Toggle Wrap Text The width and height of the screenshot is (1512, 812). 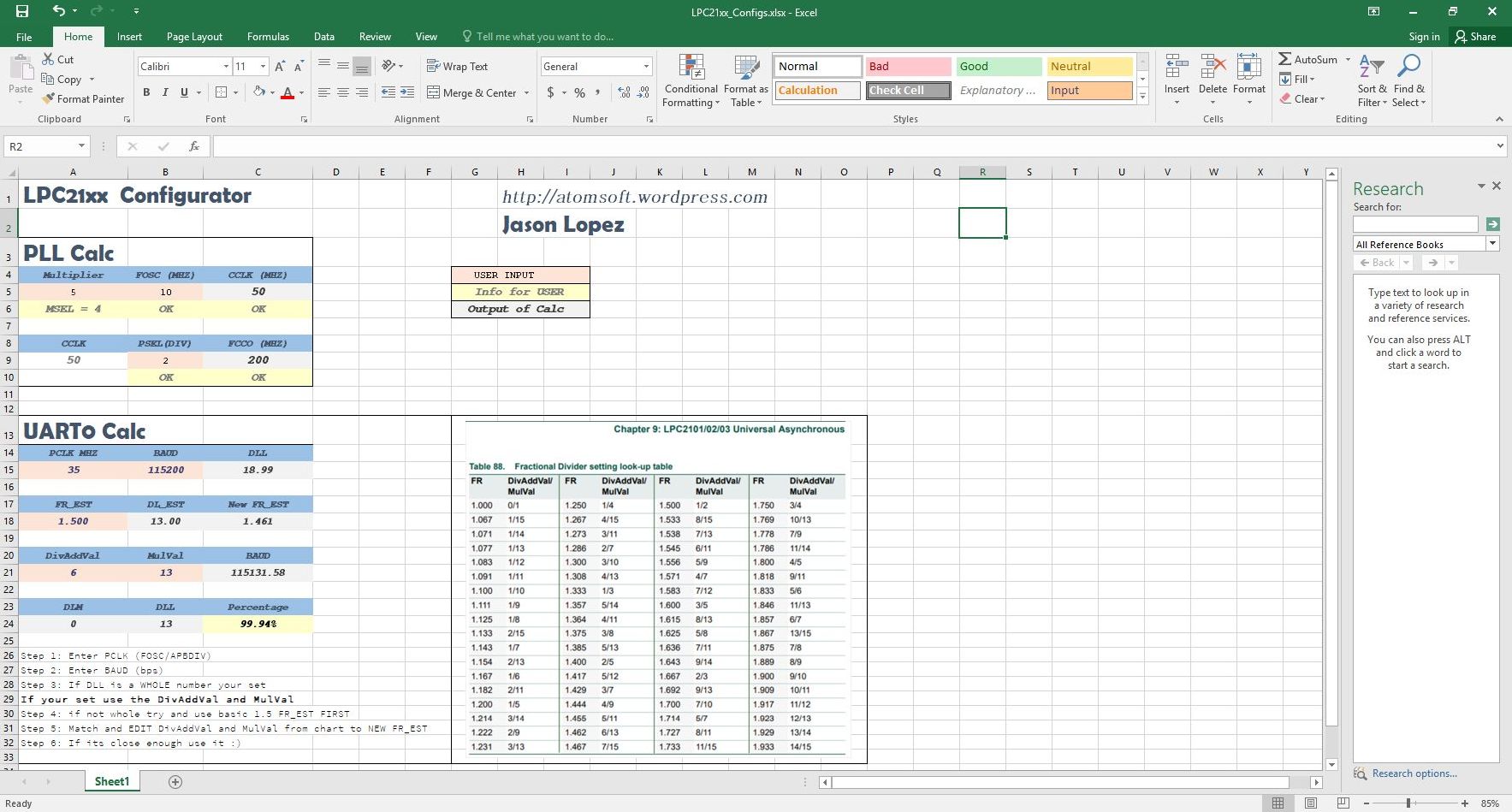click(457, 66)
